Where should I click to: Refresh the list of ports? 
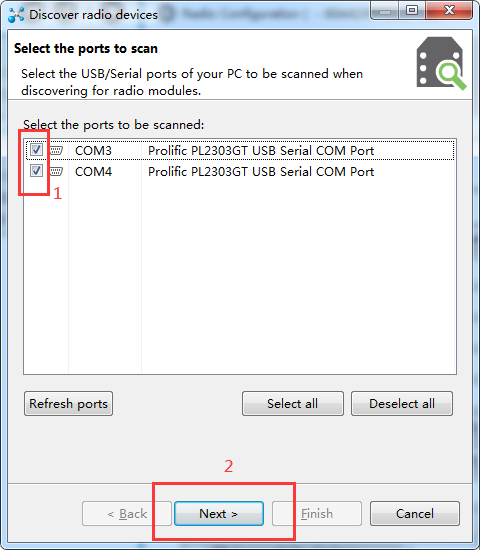pos(68,404)
